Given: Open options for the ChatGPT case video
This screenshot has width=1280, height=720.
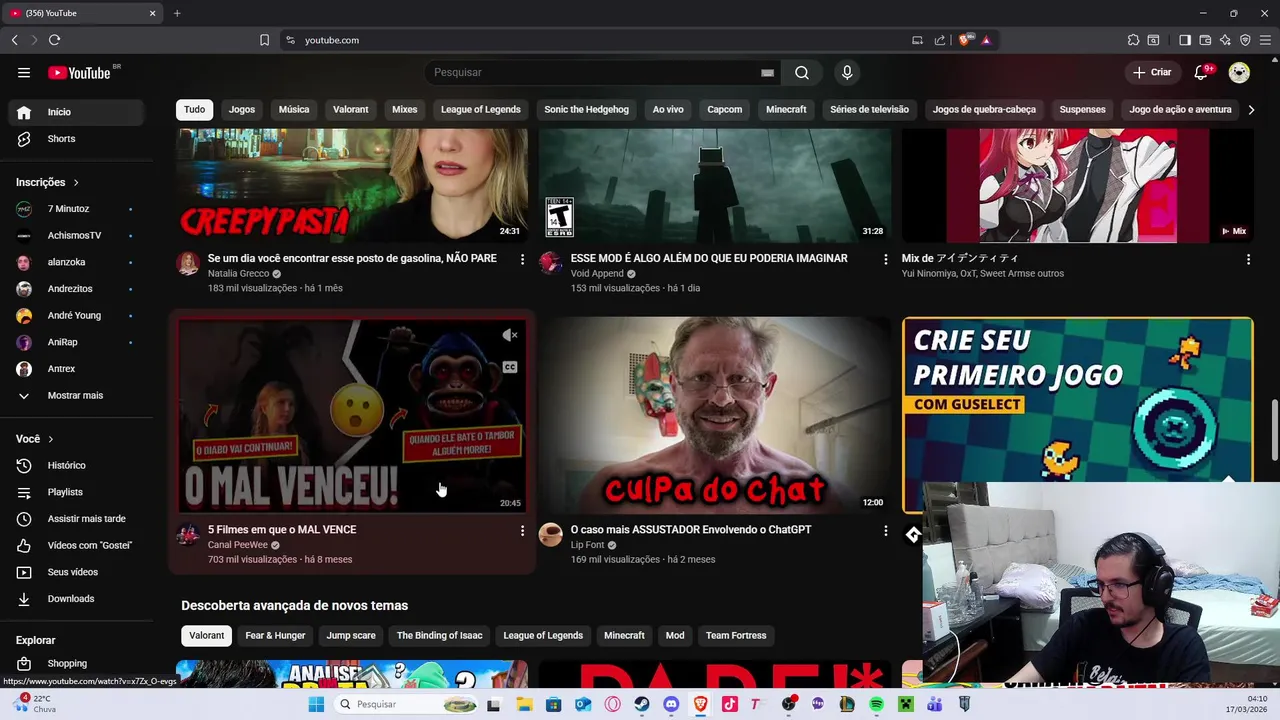Looking at the screenshot, I should pyautogui.click(x=885, y=530).
